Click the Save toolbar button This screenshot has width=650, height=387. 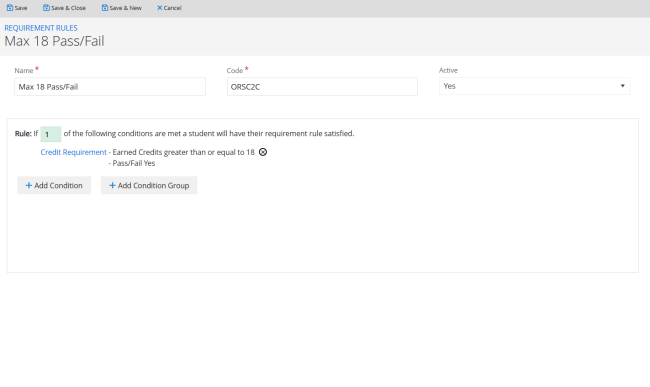pos(17,8)
